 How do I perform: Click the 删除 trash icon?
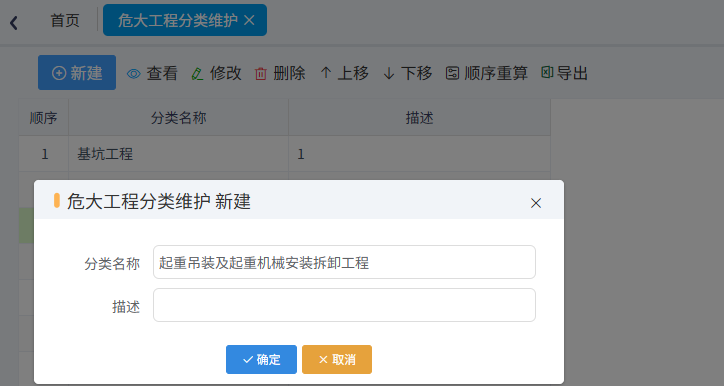pos(261,74)
